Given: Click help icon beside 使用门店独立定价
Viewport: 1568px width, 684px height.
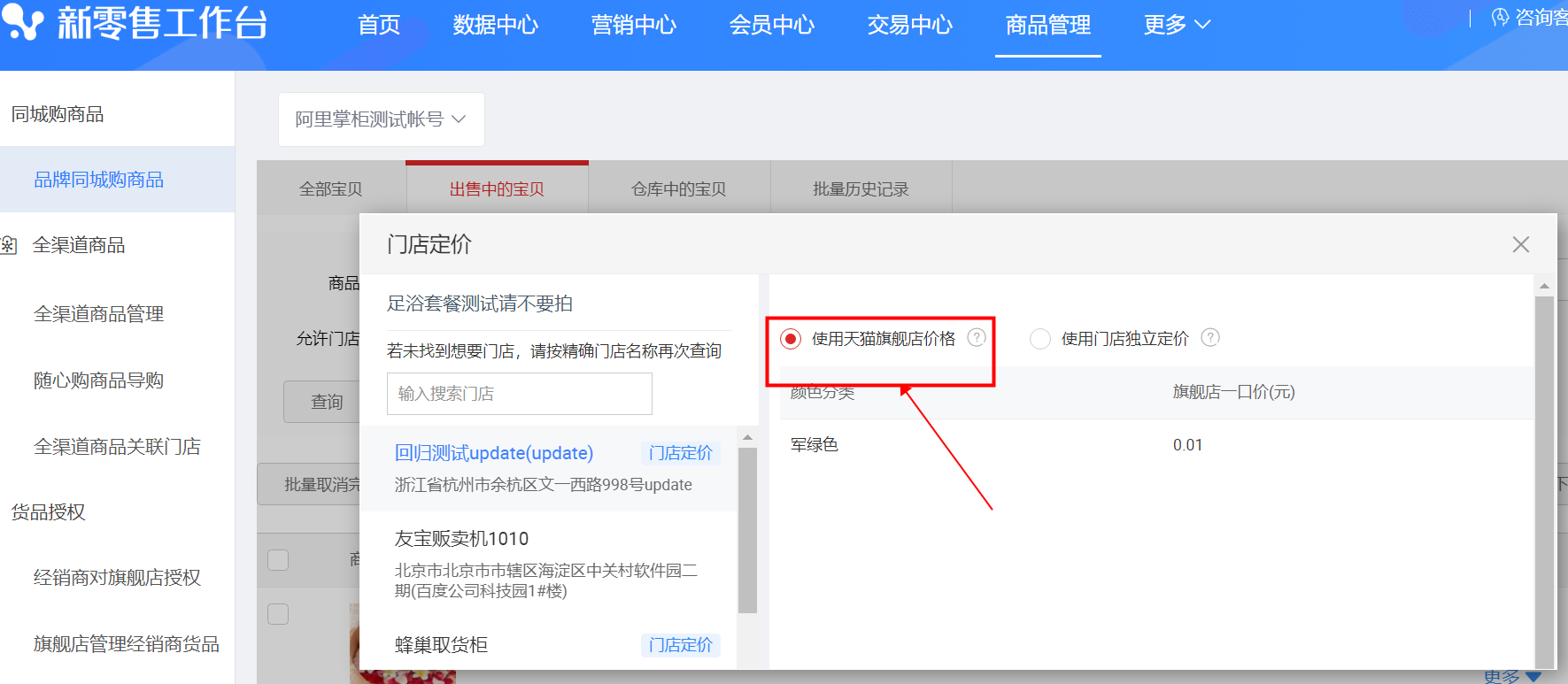Looking at the screenshot, I should pos(1209,337).
